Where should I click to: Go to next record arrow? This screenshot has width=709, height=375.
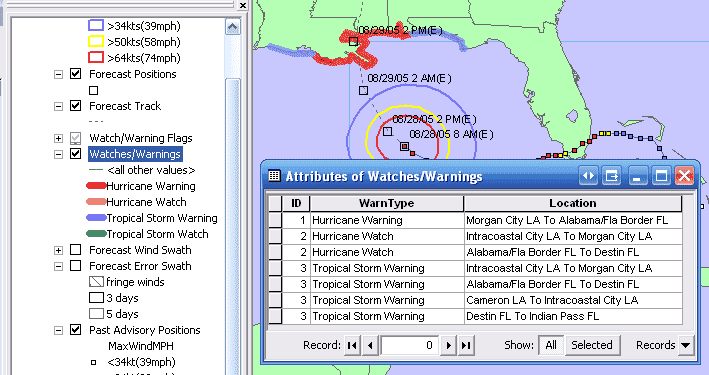tap(448, 346)
